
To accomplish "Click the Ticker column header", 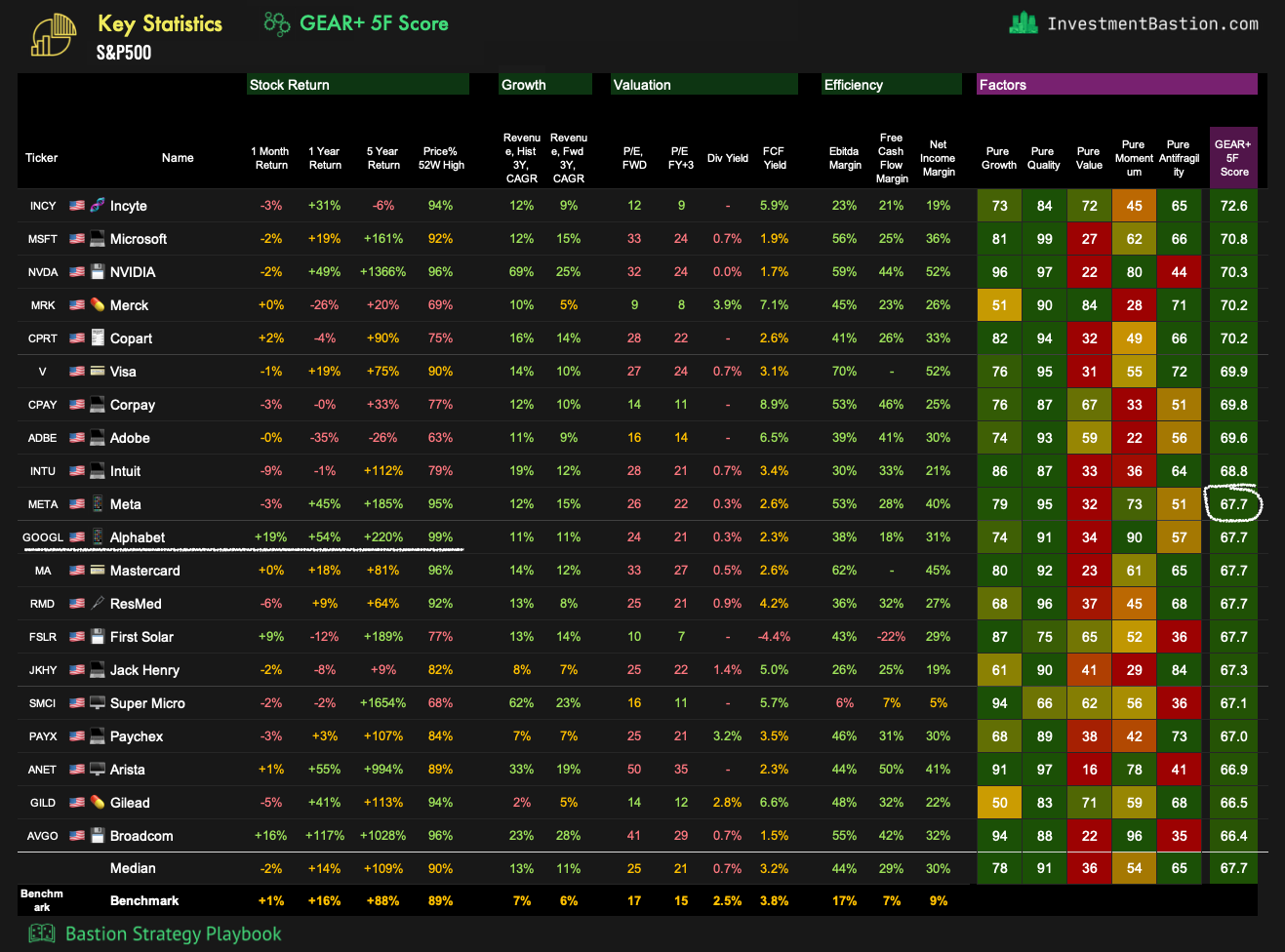I will click(x=42, y=158).
